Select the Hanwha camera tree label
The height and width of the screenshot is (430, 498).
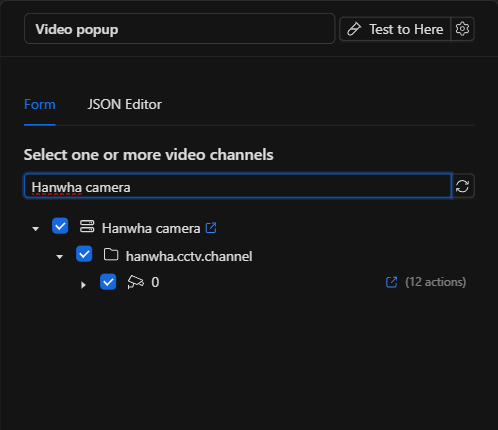[x=151, y=229]
